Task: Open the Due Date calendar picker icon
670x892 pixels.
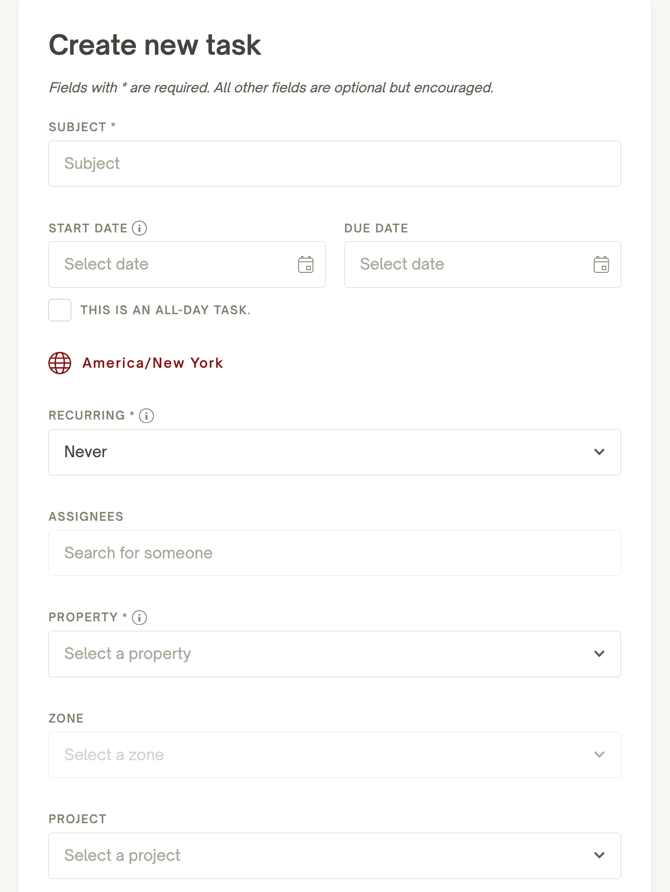Action: click(601, 264)
